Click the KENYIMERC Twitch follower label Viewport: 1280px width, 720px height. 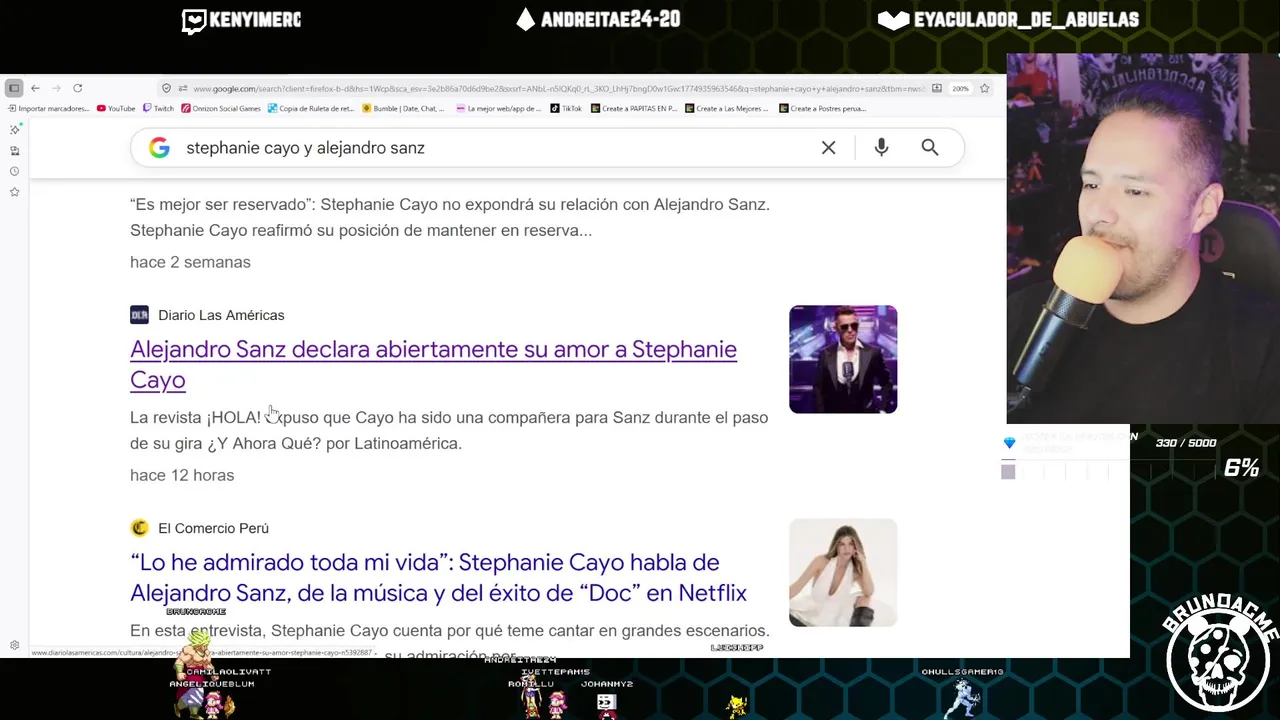(x=241, y=20)
